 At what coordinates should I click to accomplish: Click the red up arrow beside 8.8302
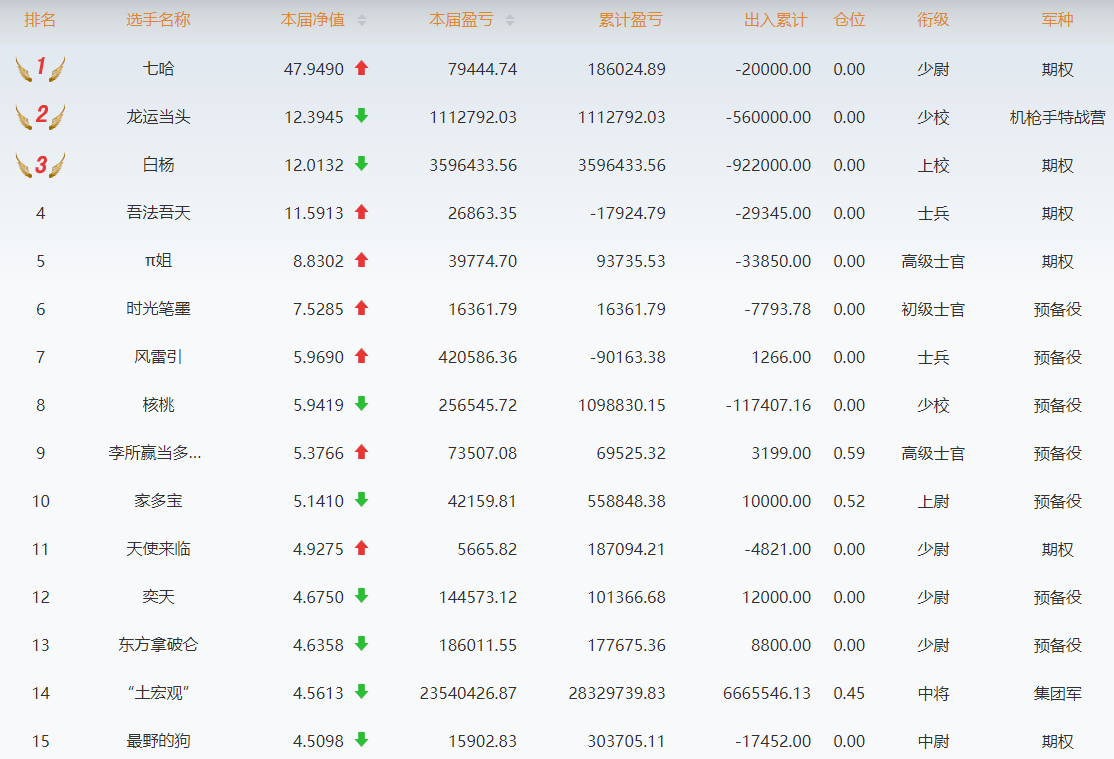point(362,260)
